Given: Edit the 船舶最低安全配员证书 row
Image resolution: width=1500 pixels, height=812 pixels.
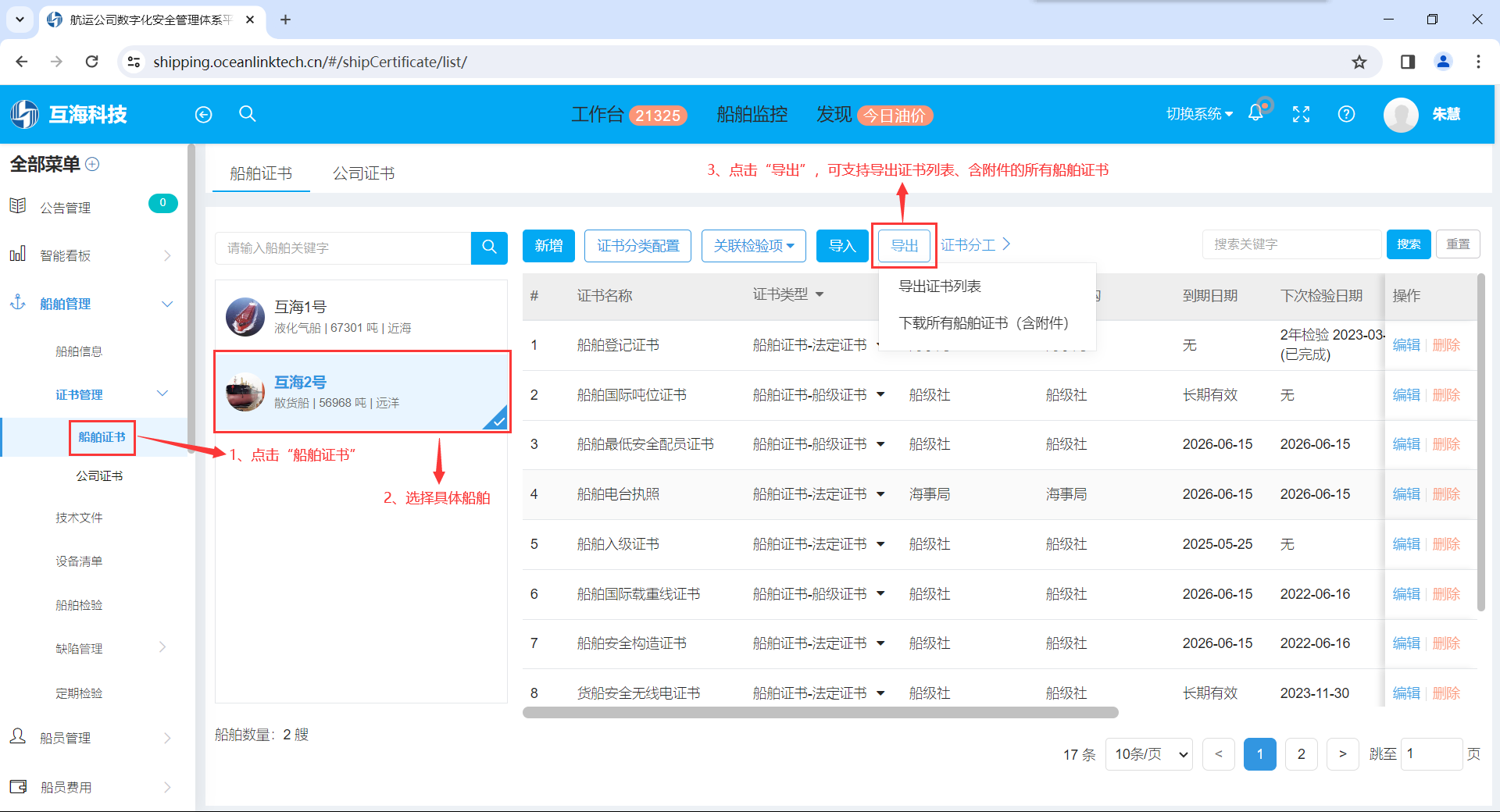Looking at the screenshot, I should tap(1406, 444).
